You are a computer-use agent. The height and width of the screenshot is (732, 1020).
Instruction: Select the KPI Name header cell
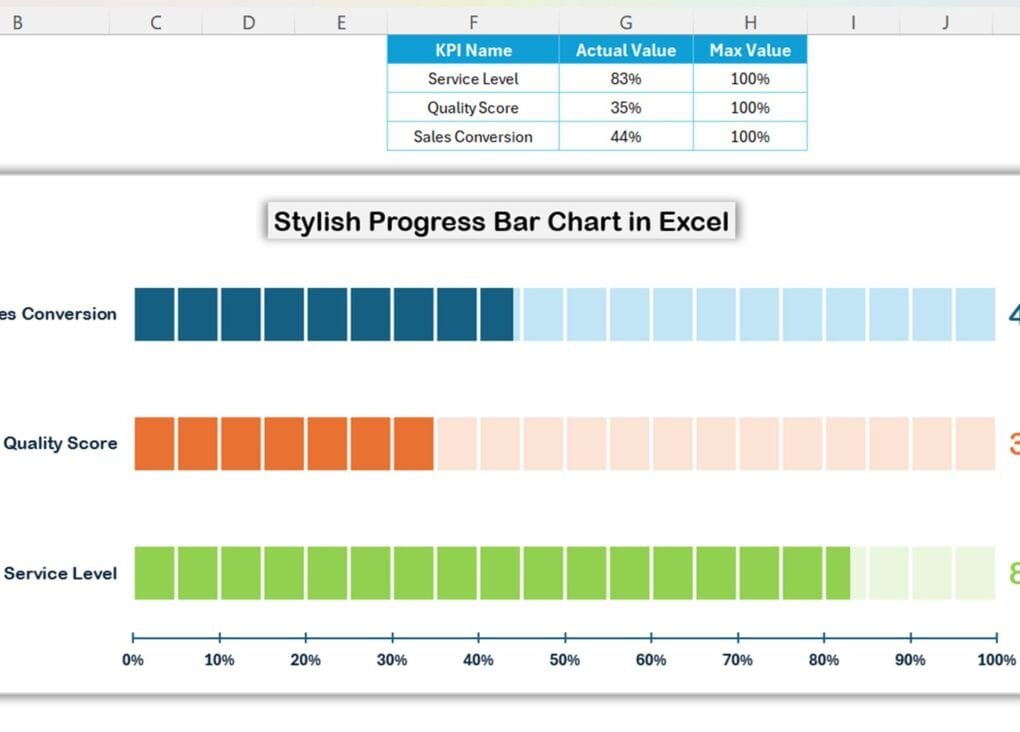tap(472, 50)
